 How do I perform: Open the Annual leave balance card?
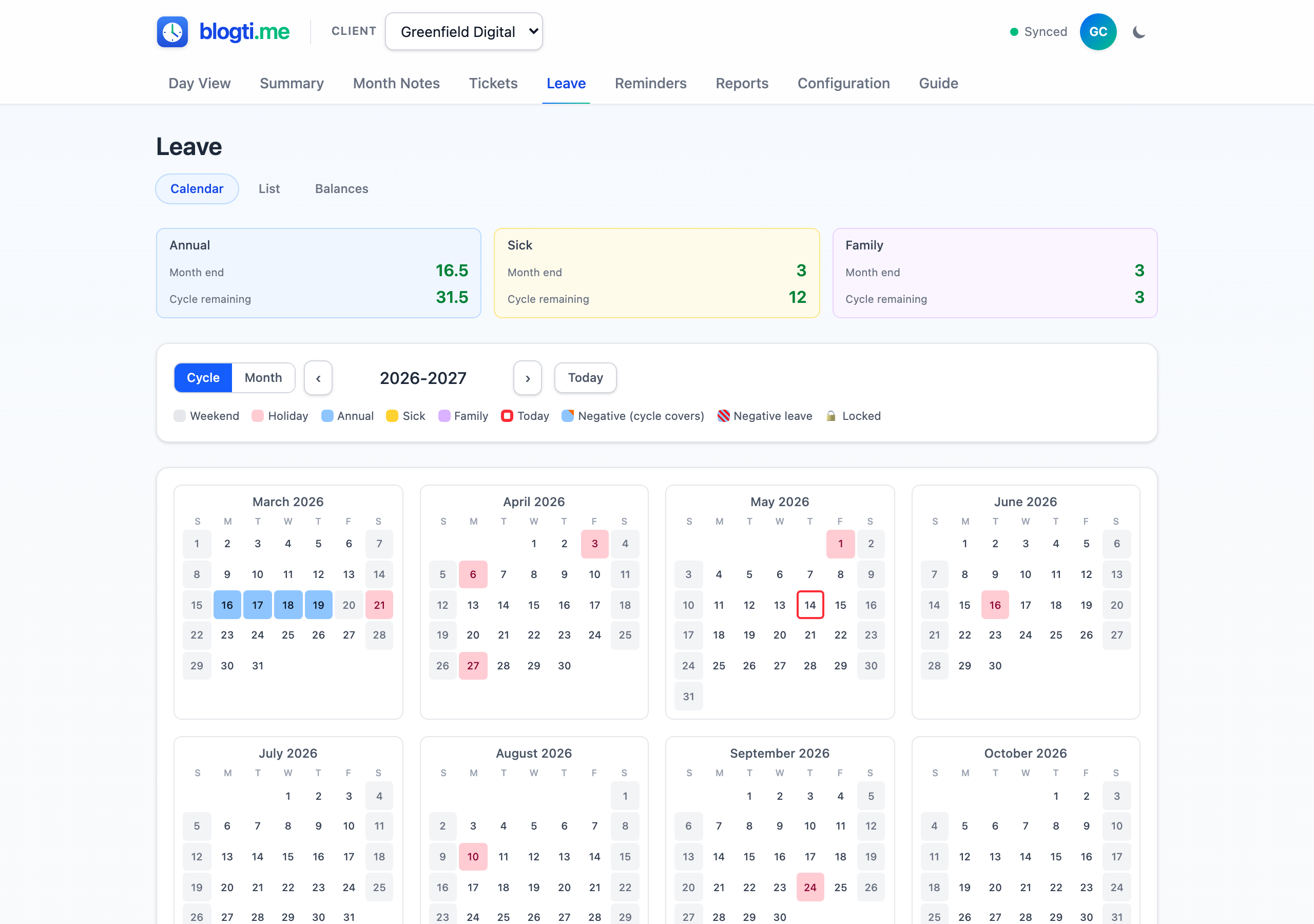pyautogui.click(x=319, y=273)
